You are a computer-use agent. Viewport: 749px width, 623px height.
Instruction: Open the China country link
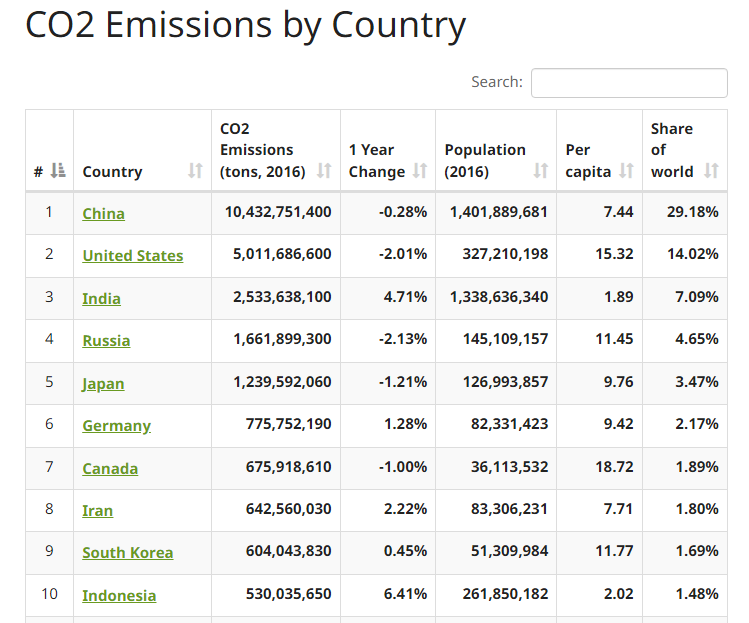tap(103, 213)
